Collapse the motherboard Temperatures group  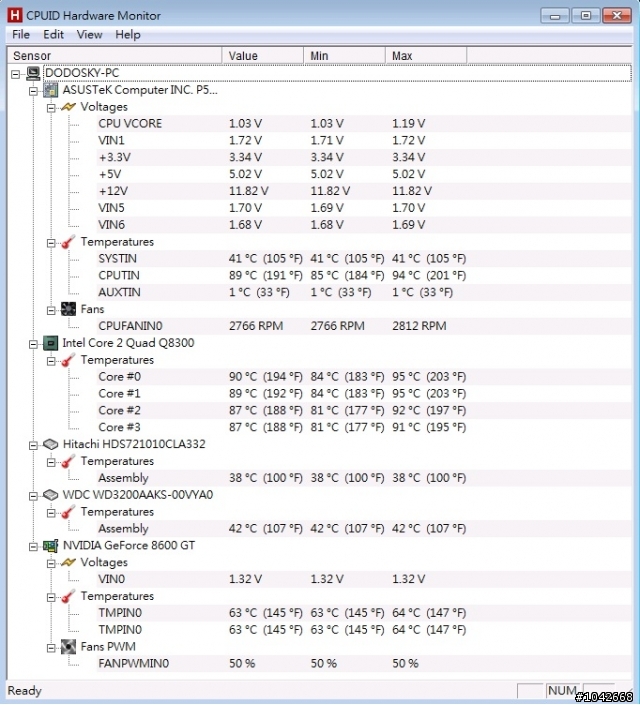tap(51, 243)
